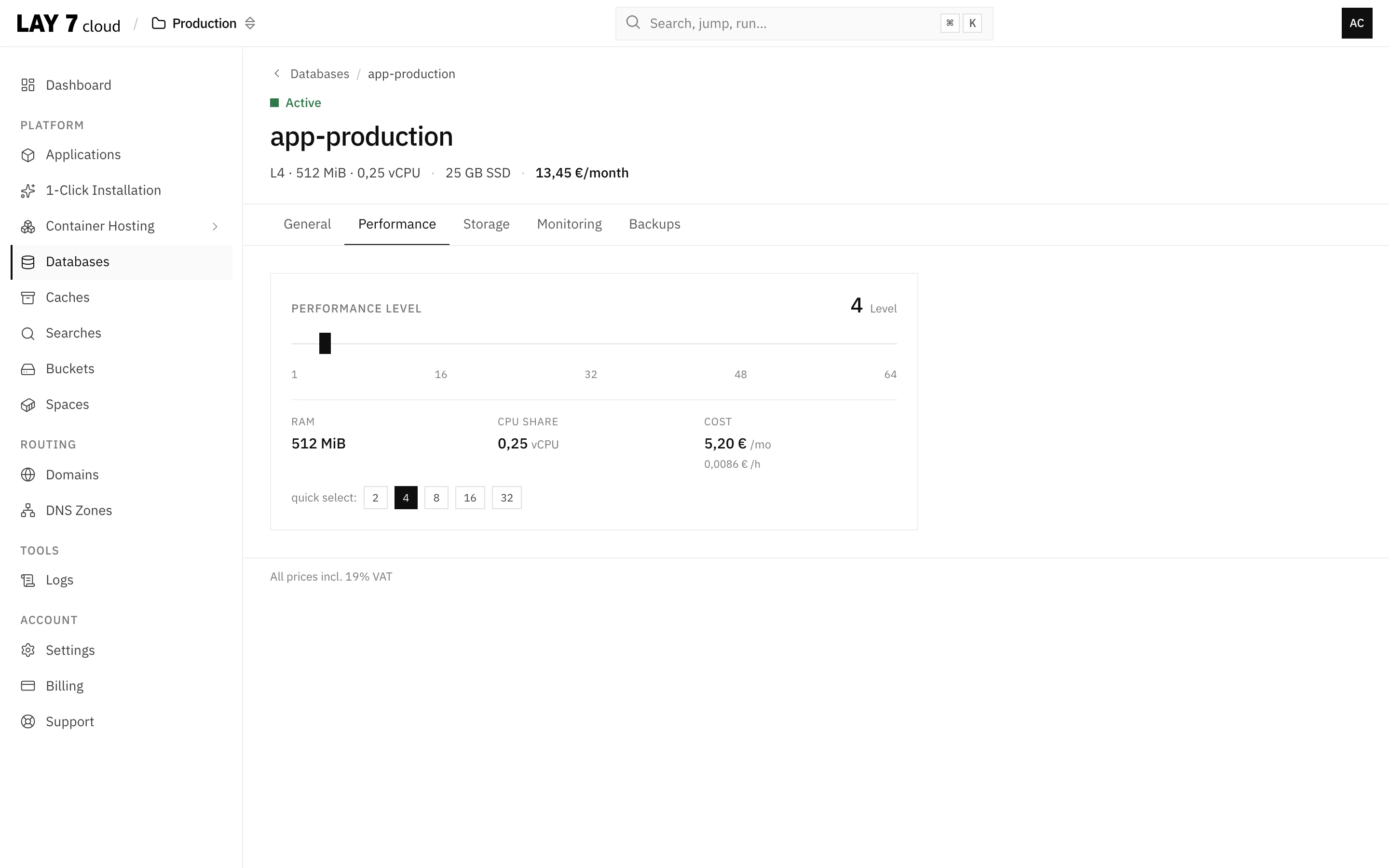Click the Databases cylinder icon

coord(27,262)
